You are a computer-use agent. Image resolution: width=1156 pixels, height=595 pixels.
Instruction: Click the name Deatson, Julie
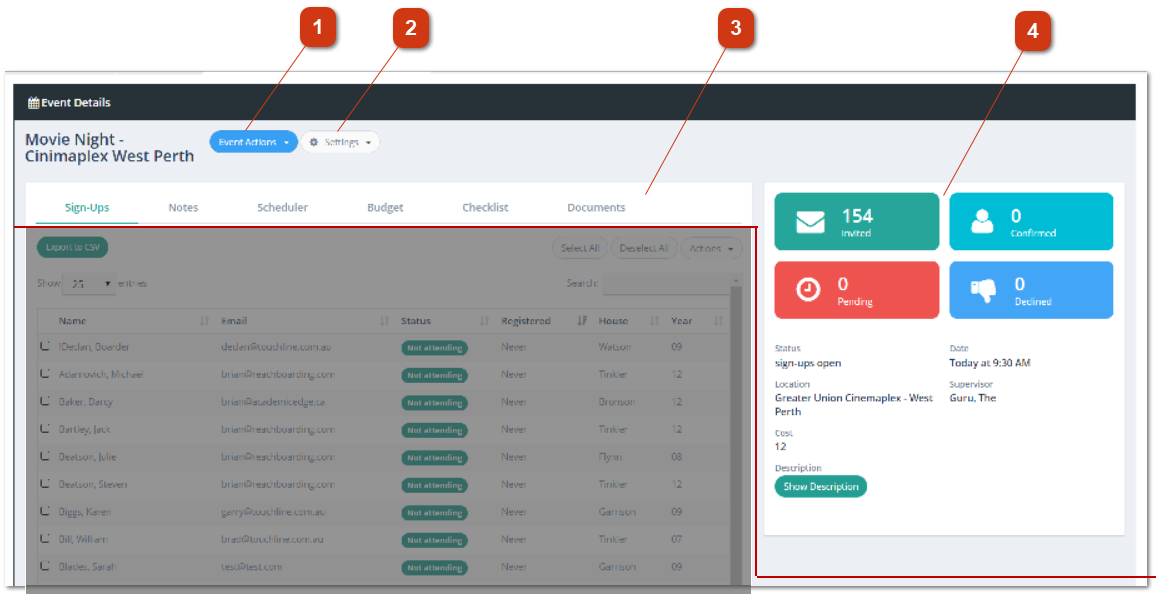(x=88, y=456)
